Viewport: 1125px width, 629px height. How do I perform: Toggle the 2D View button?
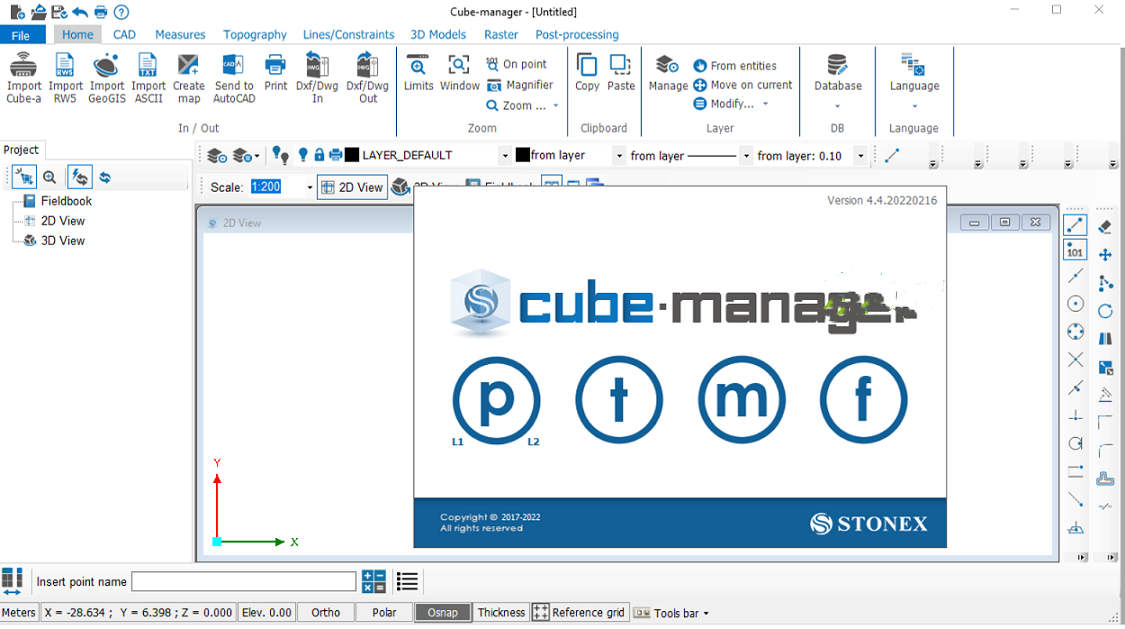[x=352, y=187]
